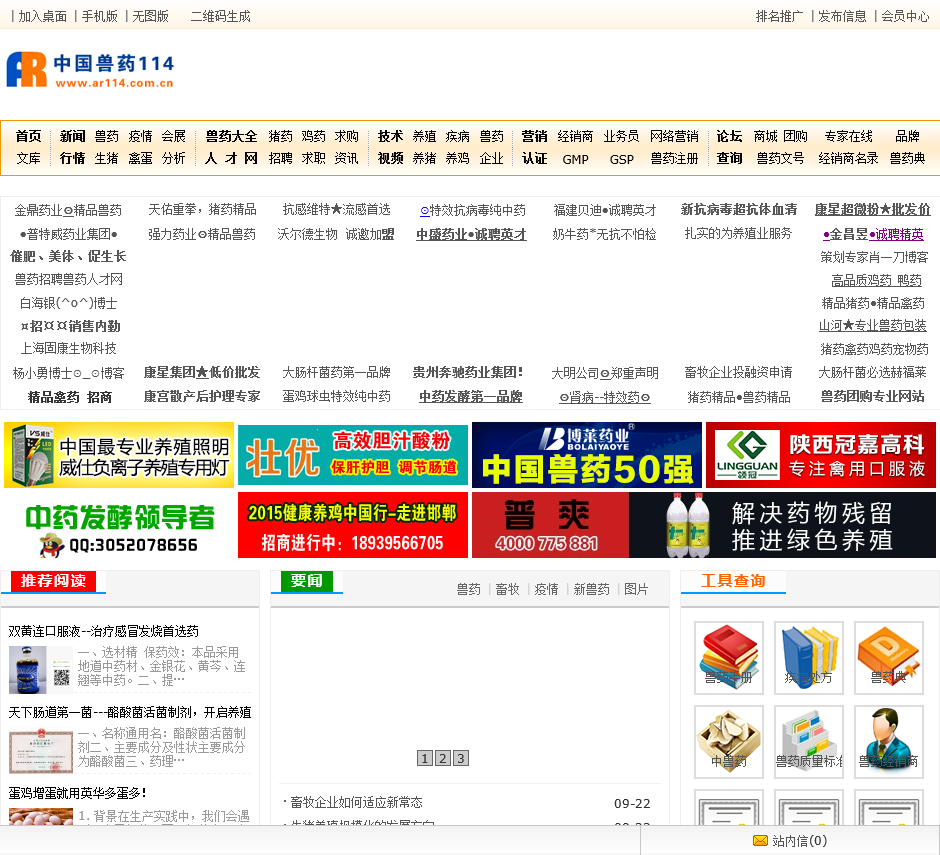This screenshot has width=940, height=855.
Task: Open 网络营销 nav link
Action: (674, 136)
